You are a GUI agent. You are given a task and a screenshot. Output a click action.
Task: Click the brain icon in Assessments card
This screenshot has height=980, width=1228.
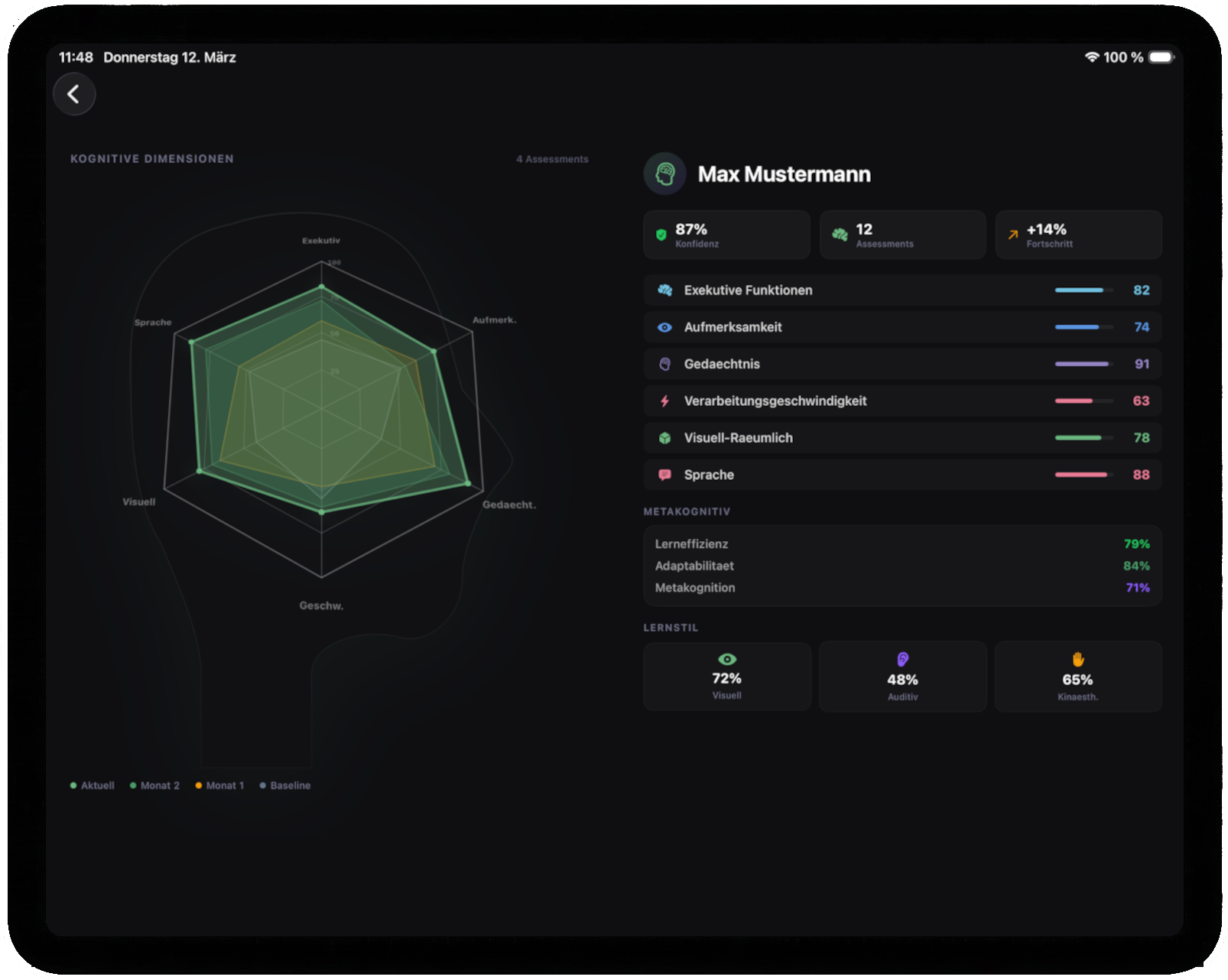(840, 235)
